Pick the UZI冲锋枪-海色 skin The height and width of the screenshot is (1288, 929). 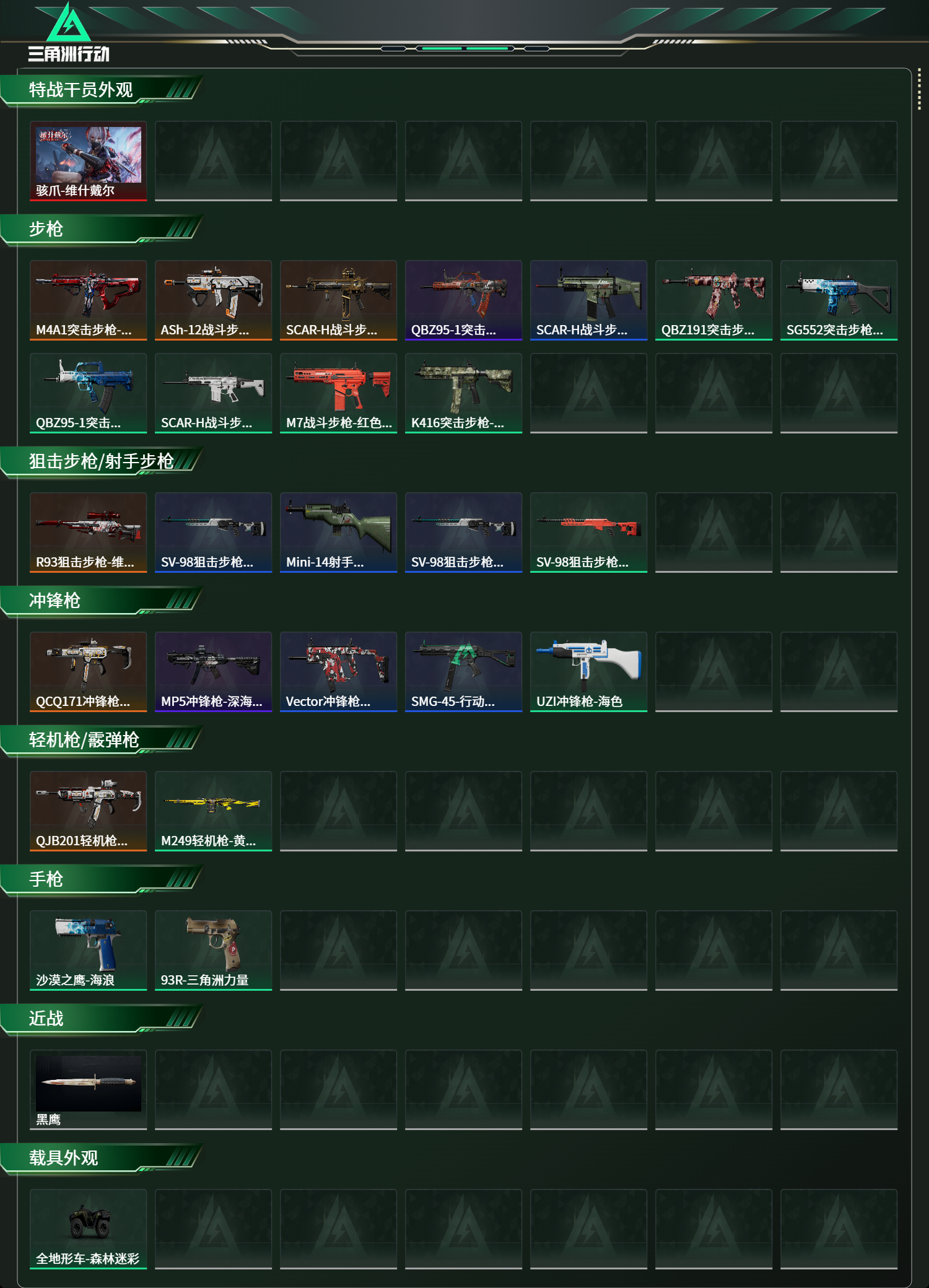click(x=589, y=672)
